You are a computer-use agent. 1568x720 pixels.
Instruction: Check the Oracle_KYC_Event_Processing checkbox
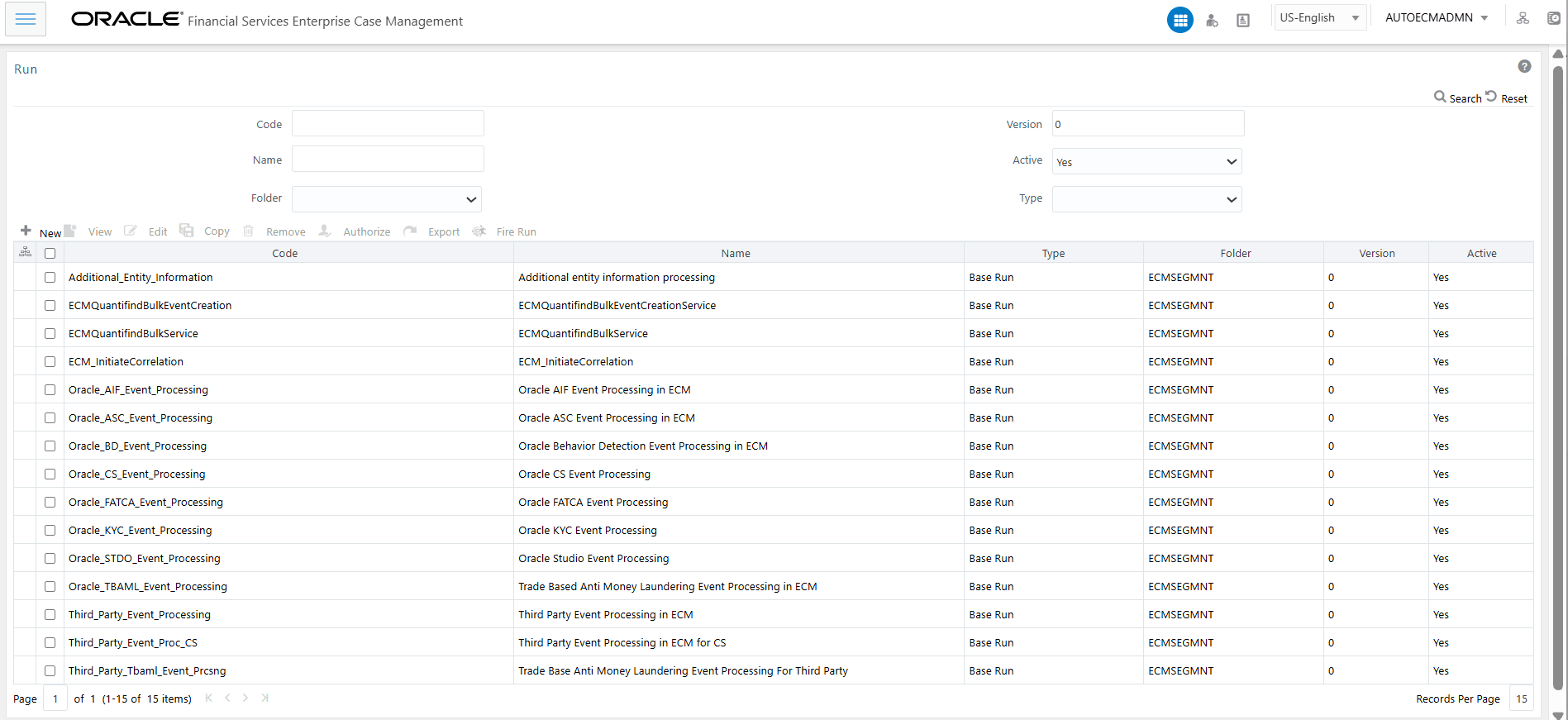coord(50,531)
